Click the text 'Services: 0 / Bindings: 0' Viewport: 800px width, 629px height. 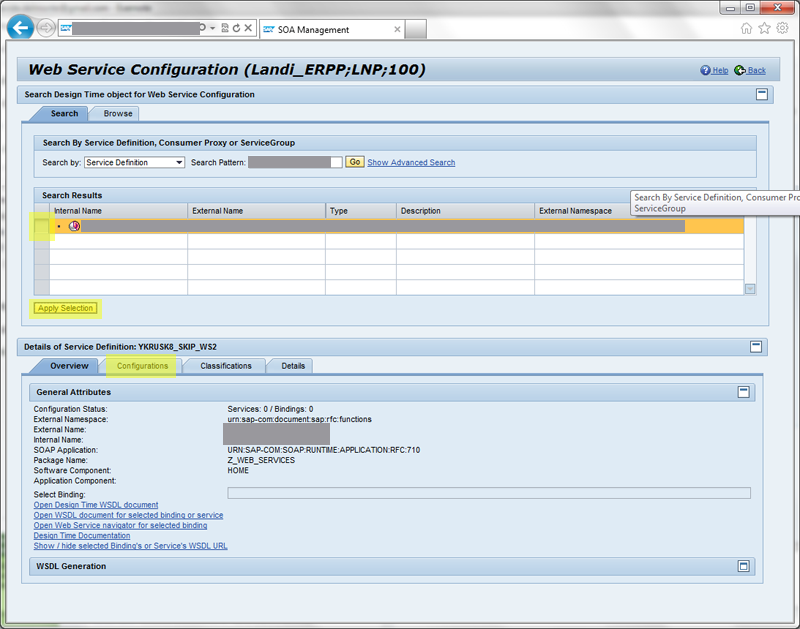(x=270, y=409)
